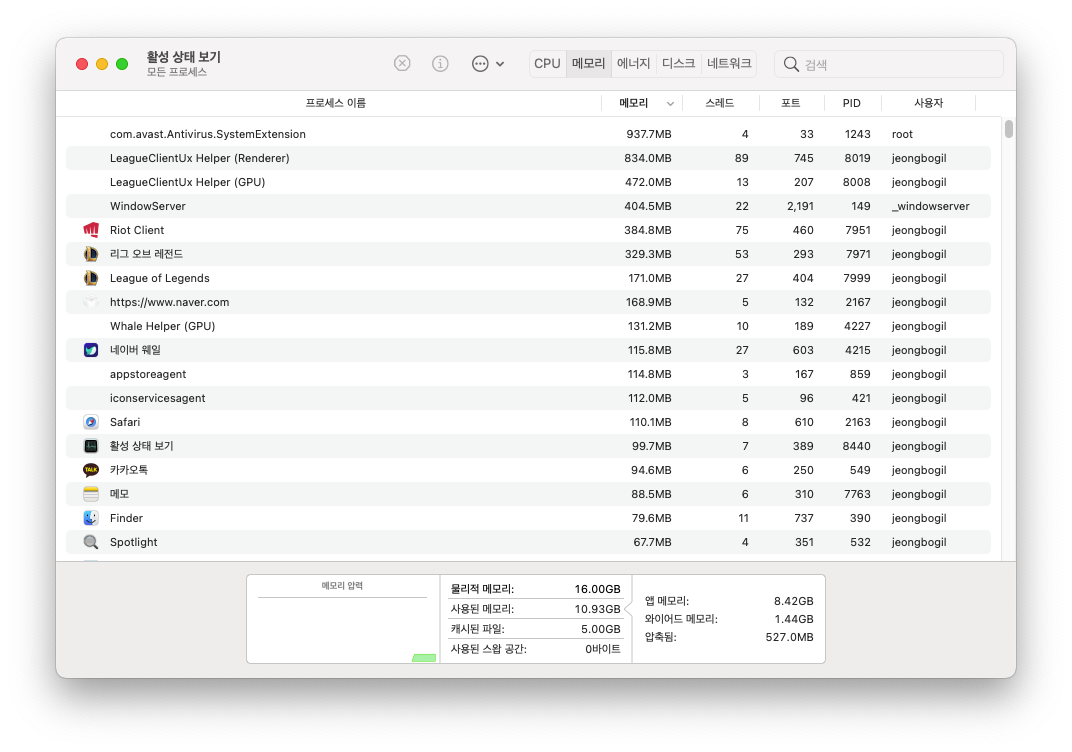Click the 메모 notes icon
The image size is (1072, 752).
91,494
